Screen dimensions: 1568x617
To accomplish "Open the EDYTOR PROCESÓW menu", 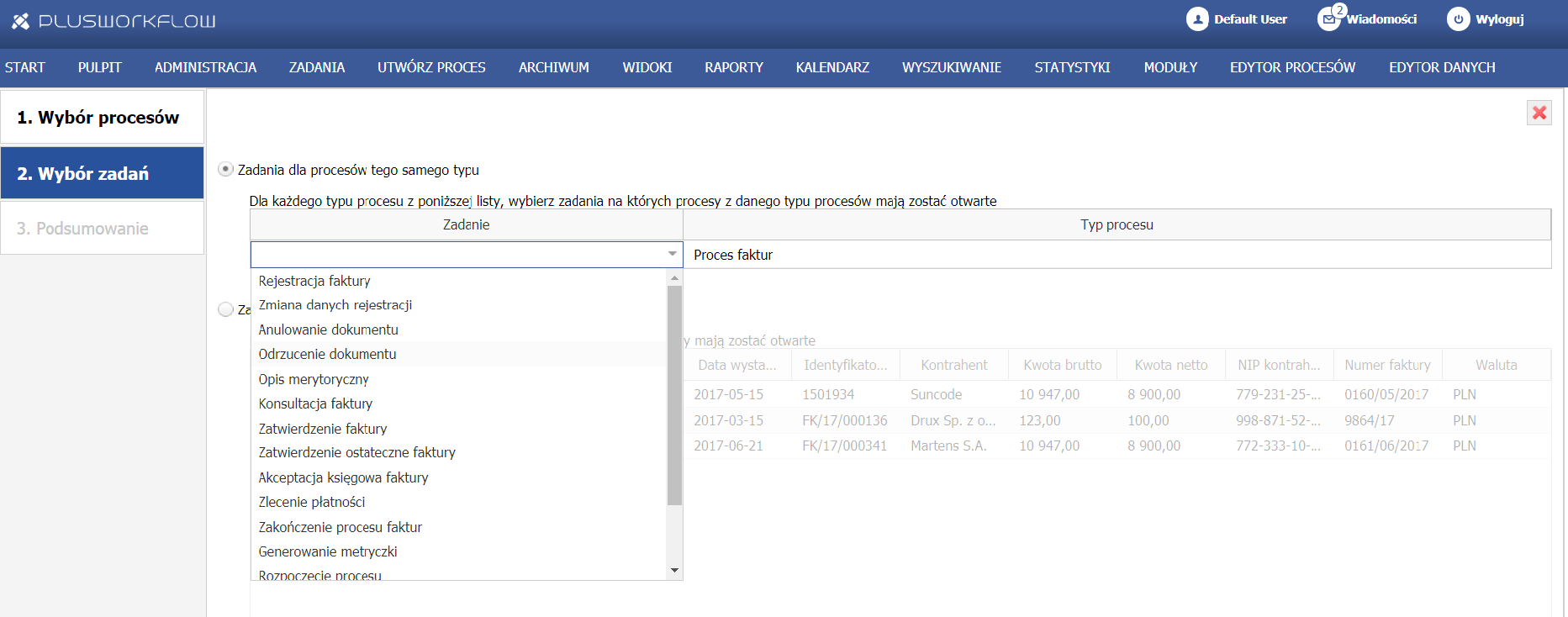I will (1292, 67).
